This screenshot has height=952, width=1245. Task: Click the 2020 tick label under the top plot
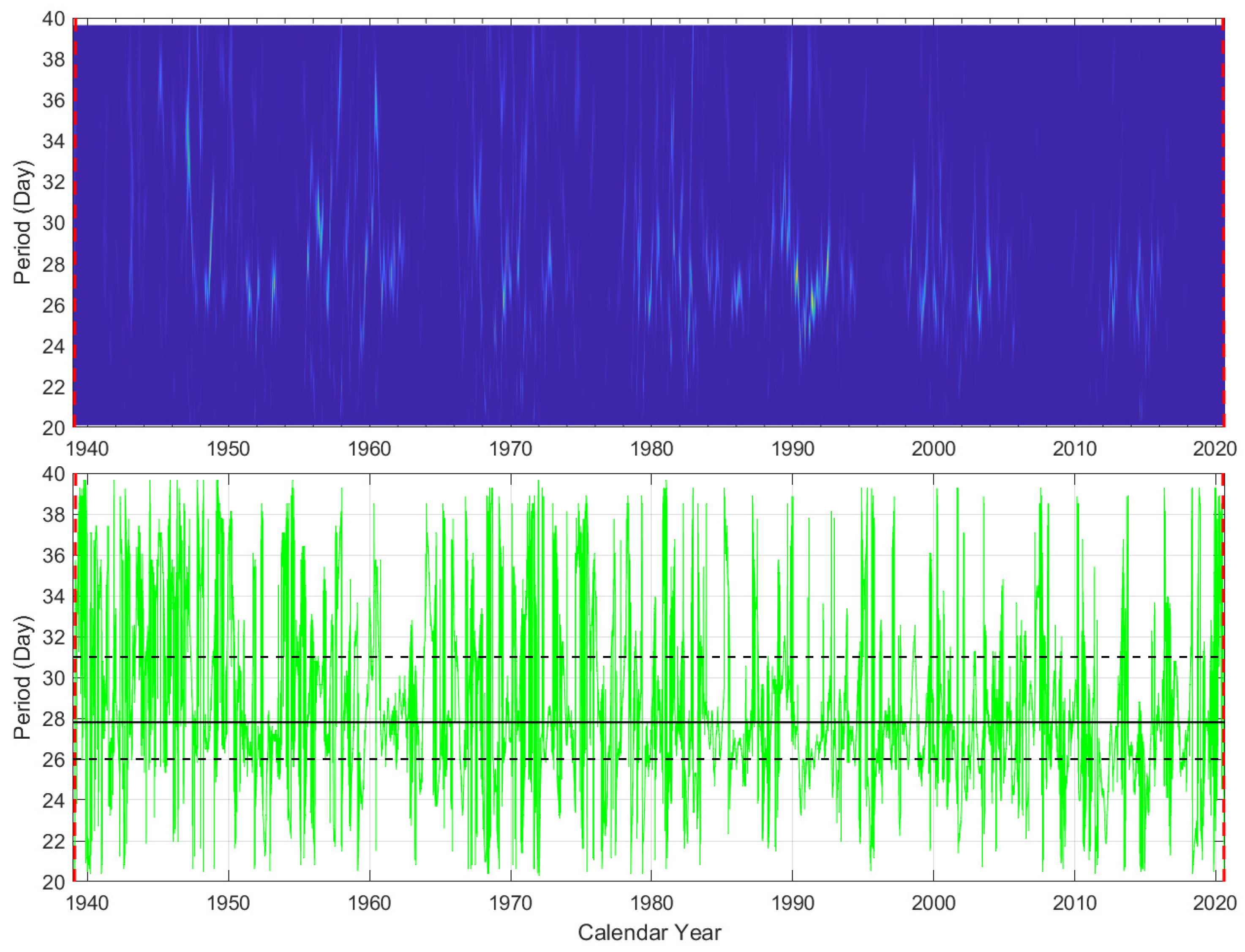coord(1215,449)
